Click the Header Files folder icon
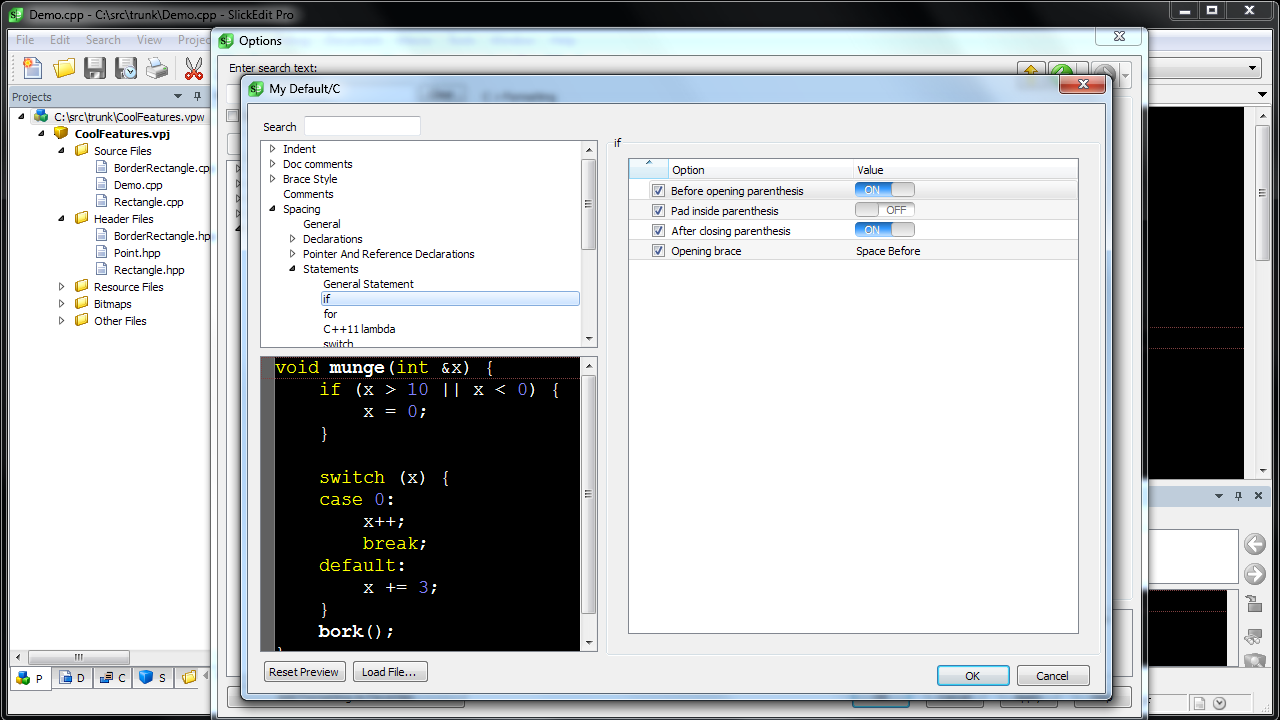The height and width of the screenshot is (720, 1280). pyautogui.click(x=82, y=219)
